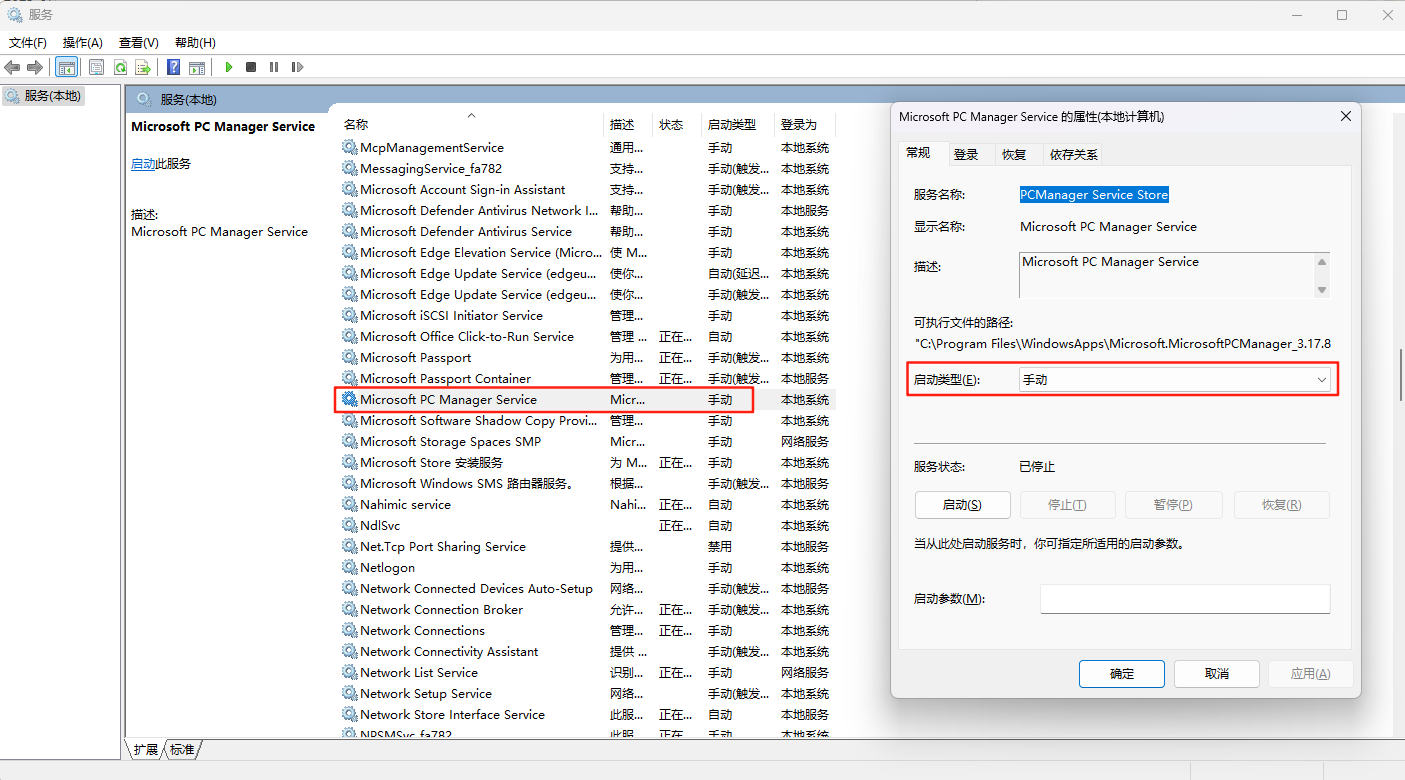Select Microsoft Store 安装服务 row
This screenshot has width=1405, height=780.
coord(587,462)
